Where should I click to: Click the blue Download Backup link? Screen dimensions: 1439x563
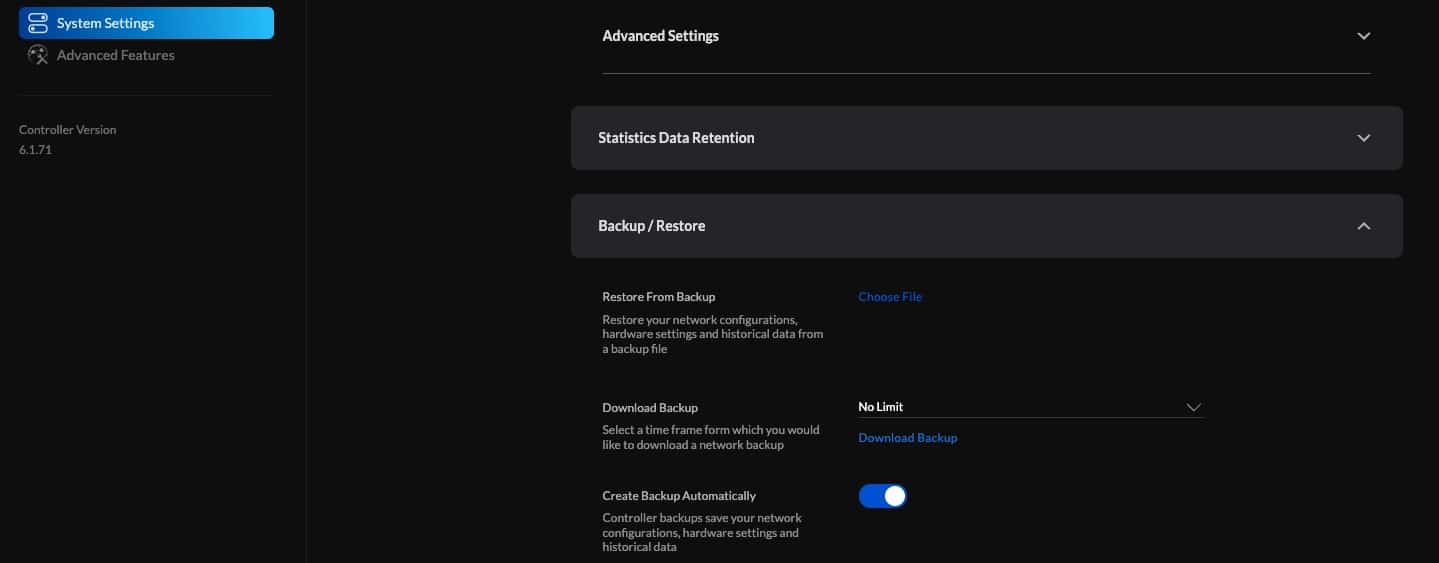(x=907, y=438)
